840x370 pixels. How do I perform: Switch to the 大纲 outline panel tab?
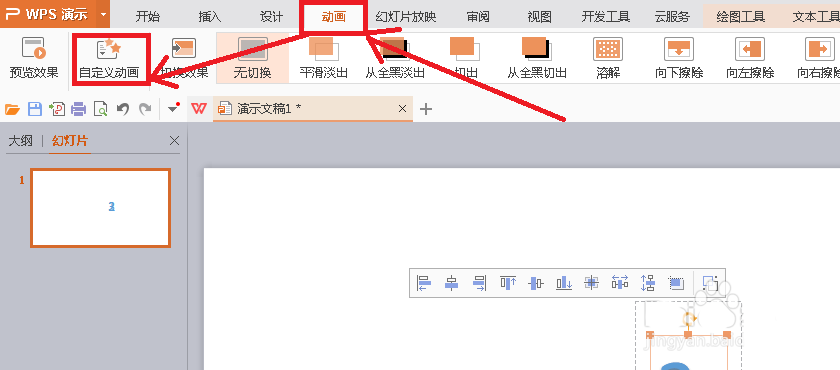pos(20,141)
